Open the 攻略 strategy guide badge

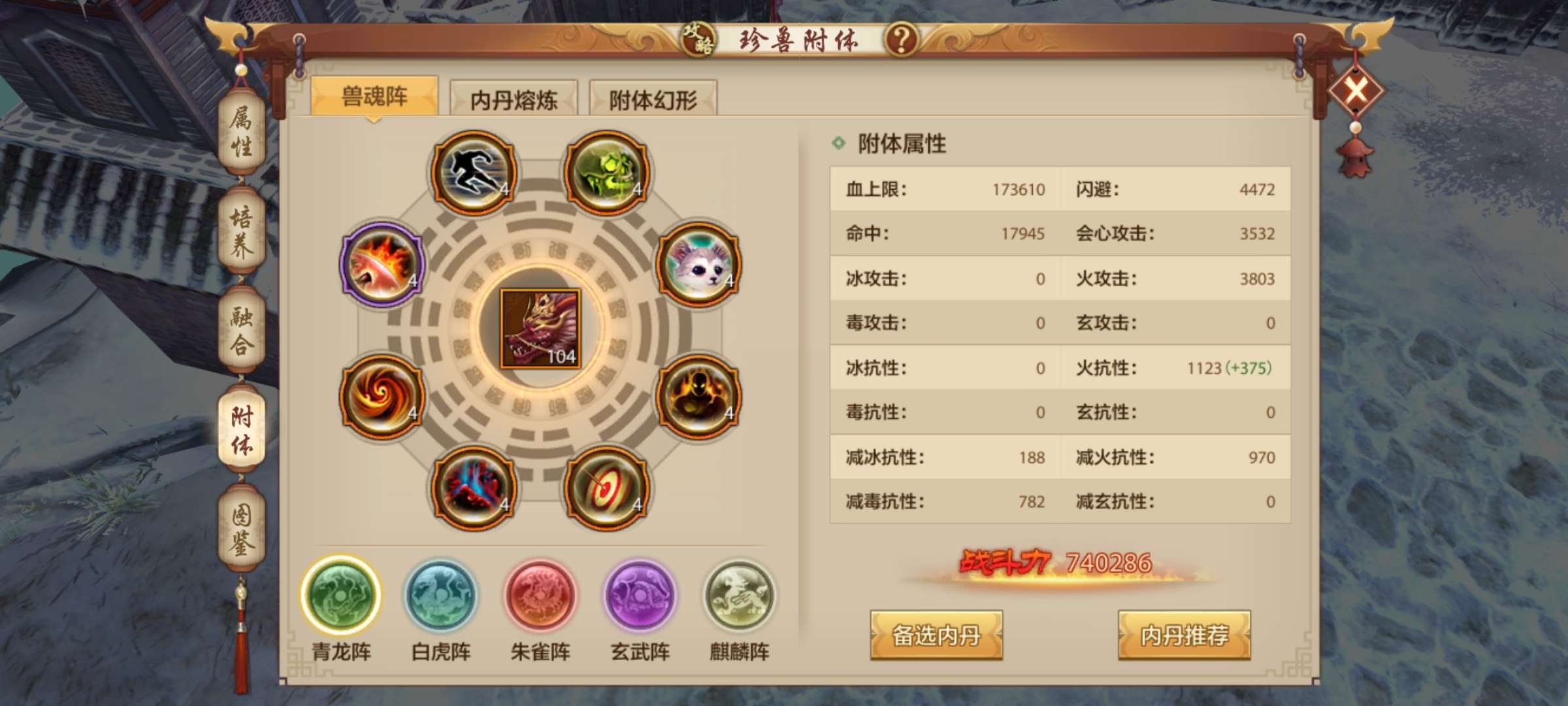click(x=698, y=39)
